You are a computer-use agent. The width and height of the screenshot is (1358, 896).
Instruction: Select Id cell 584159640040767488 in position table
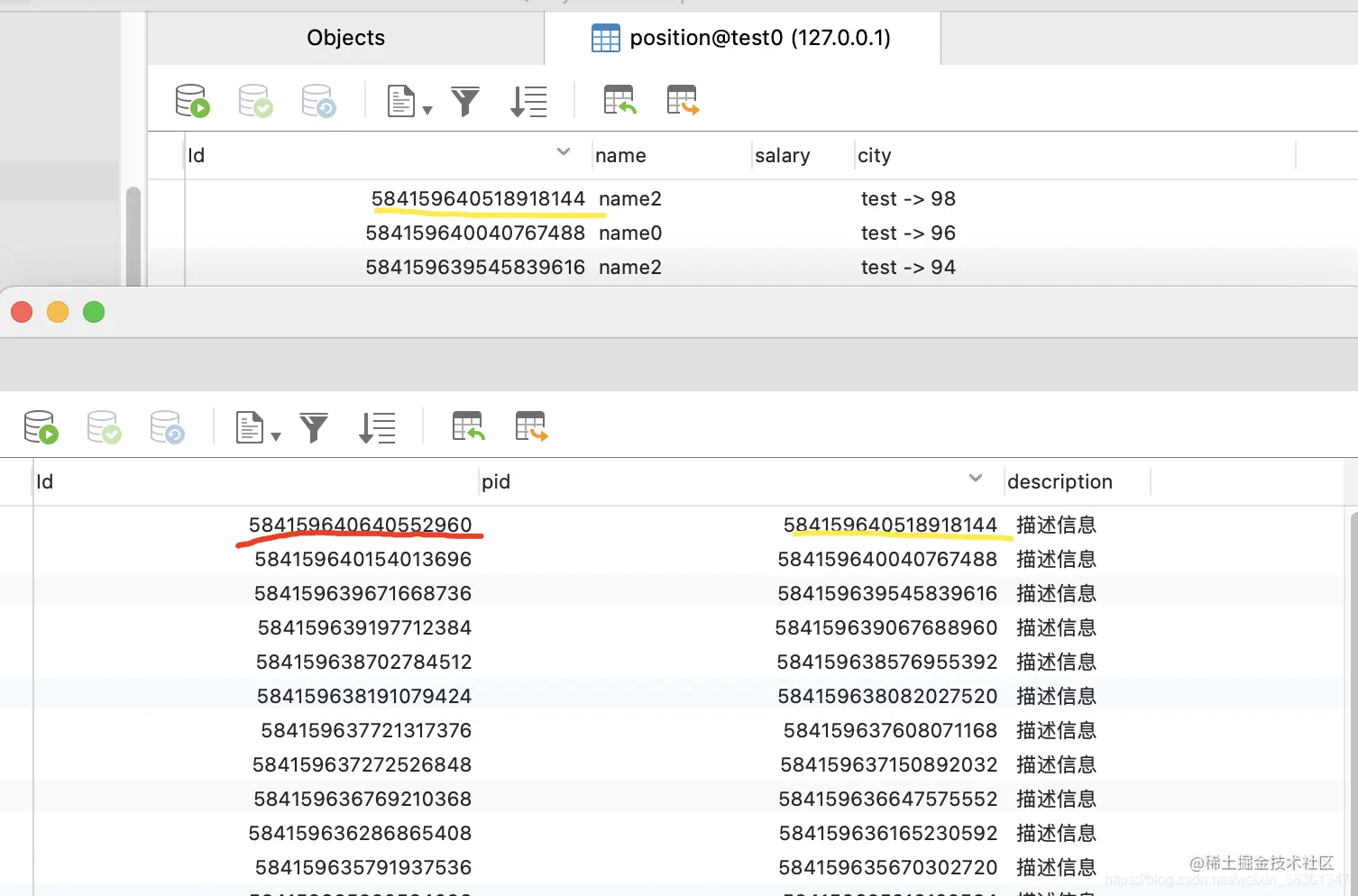click(475, 233)
